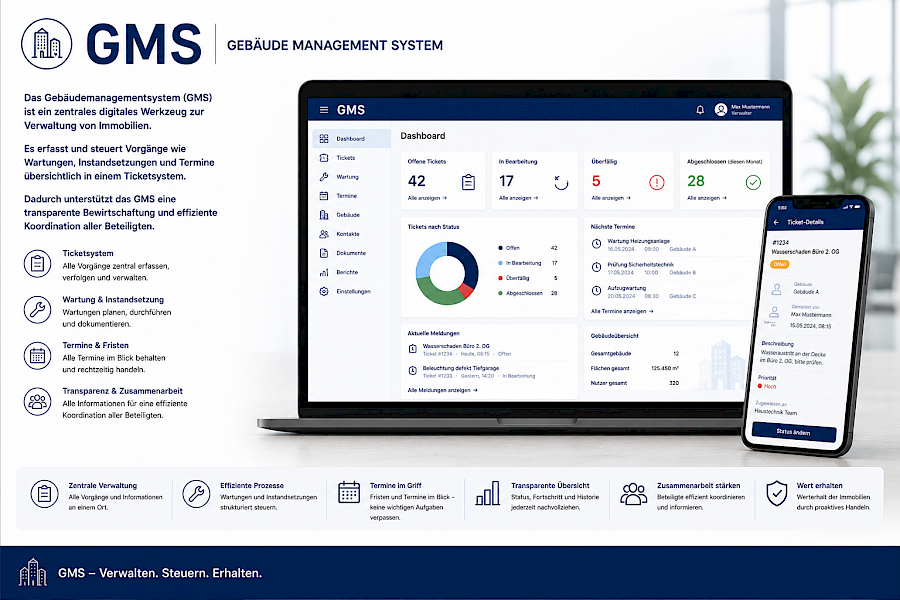
Task: Click the Effiziente Prozesse wrench icon
Action: (x=196, y=494)
